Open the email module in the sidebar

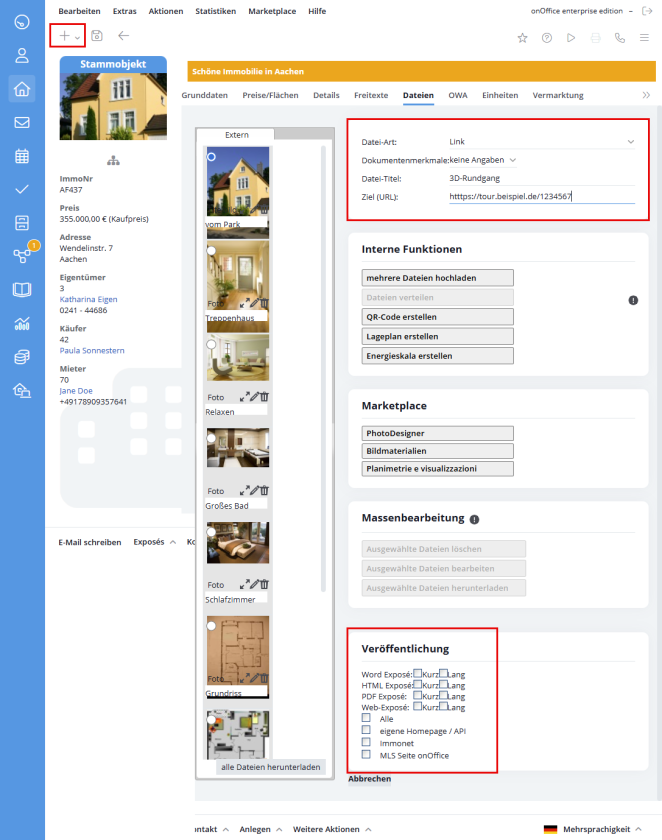coord(22,123)
